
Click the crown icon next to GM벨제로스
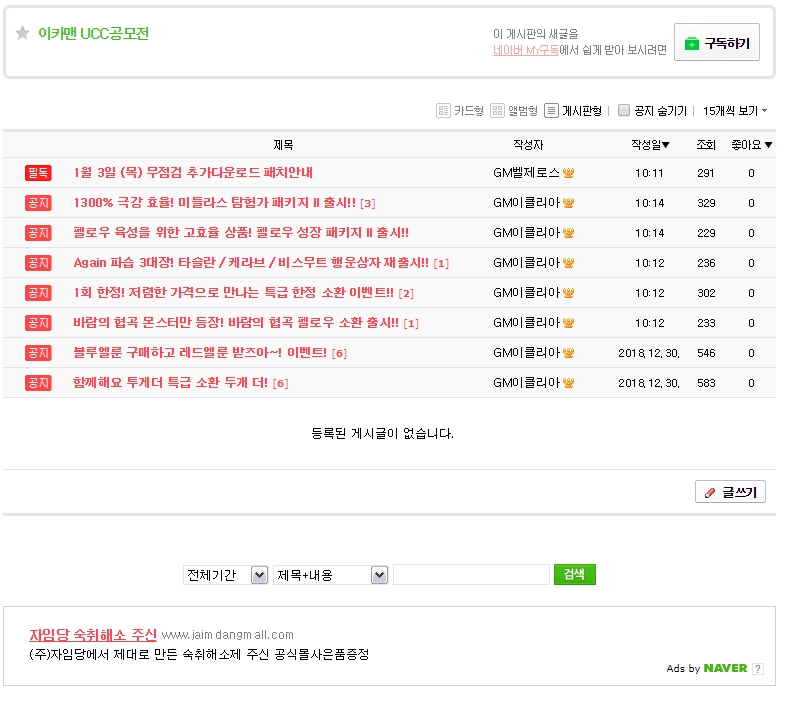pyautogui.click(x=569, y=173)
